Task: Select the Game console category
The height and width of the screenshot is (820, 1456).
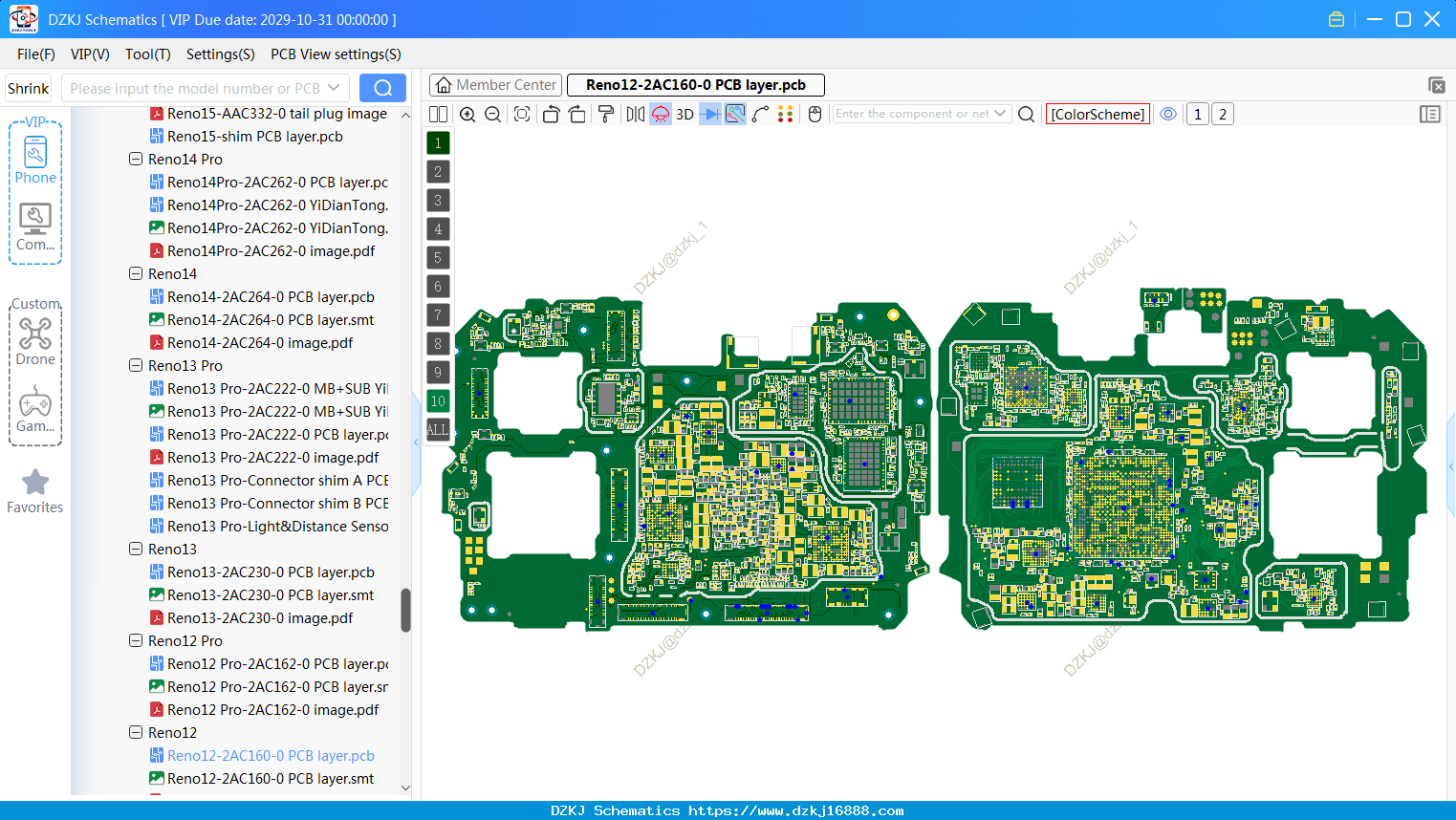Action: (35, 409)
